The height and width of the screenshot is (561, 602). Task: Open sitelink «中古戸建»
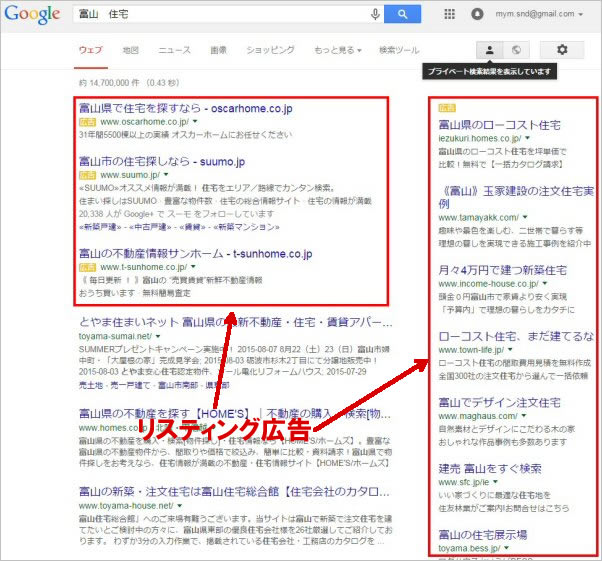click(150, 227)
